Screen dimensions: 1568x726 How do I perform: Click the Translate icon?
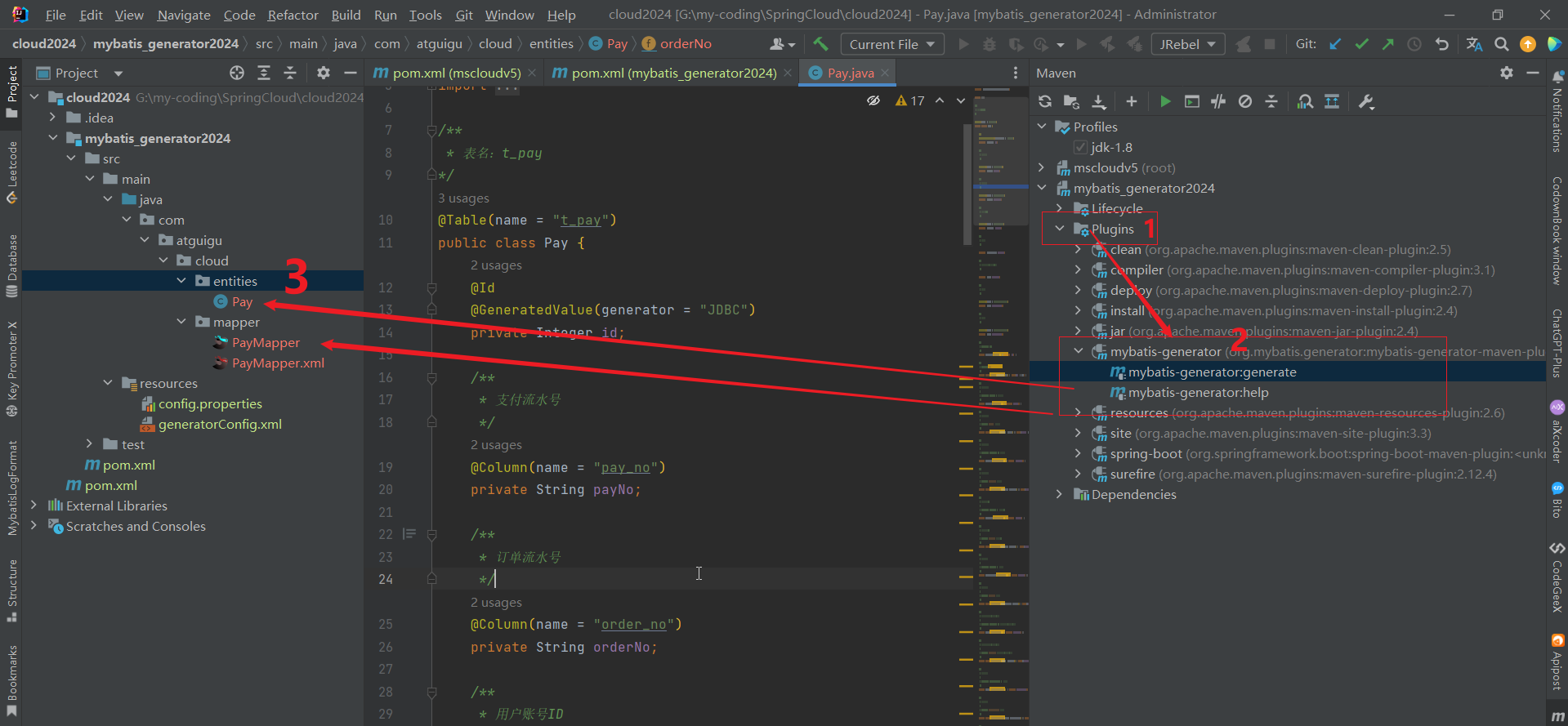[1474, 44]
